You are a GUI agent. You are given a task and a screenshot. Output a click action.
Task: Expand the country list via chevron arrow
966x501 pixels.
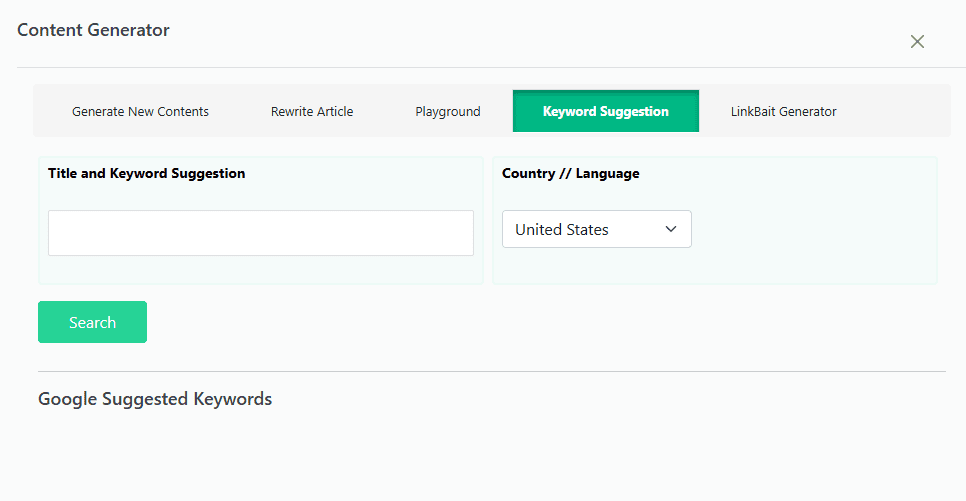[671, 229]
